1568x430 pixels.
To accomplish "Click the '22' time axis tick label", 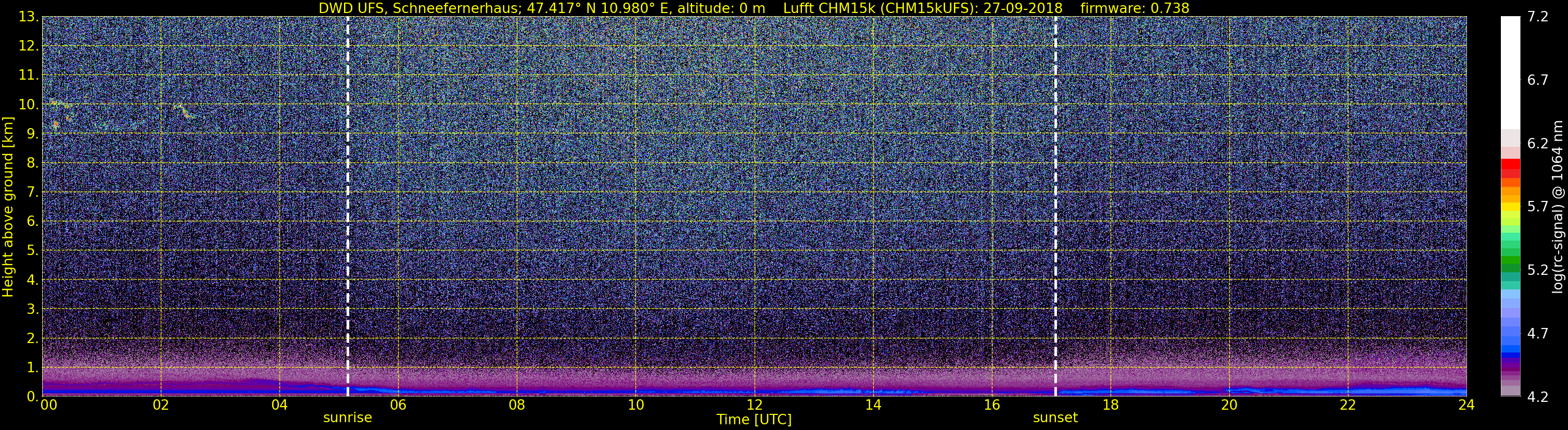I will 1348,406.
